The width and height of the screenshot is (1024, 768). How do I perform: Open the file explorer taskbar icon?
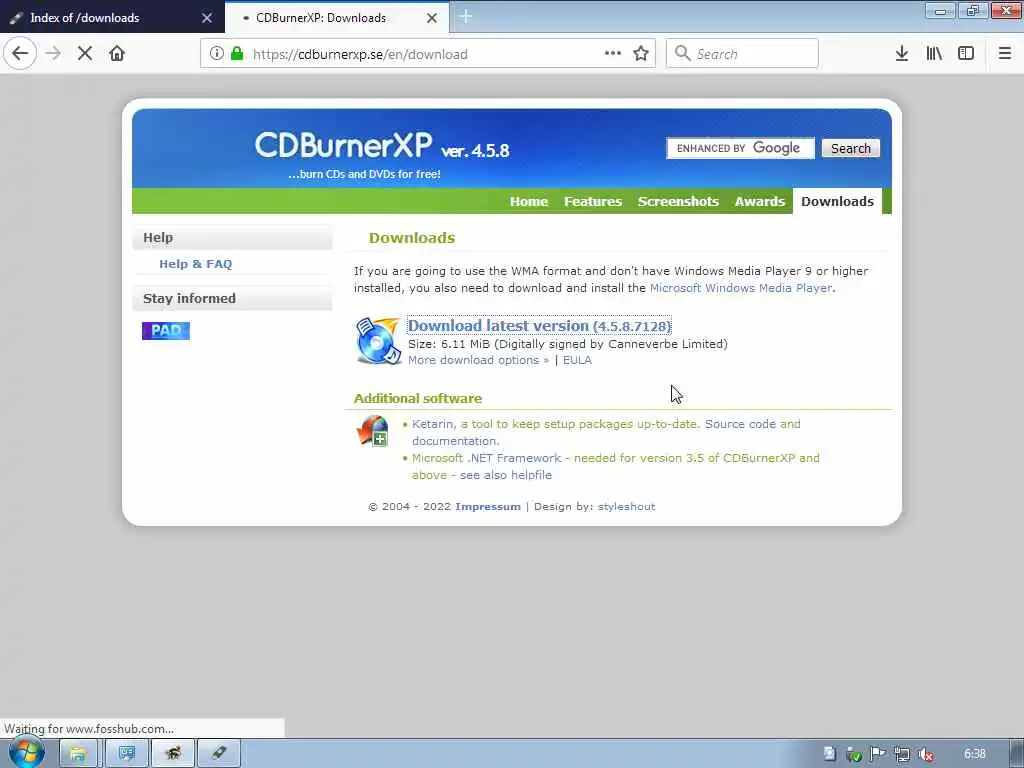[78, 754]
